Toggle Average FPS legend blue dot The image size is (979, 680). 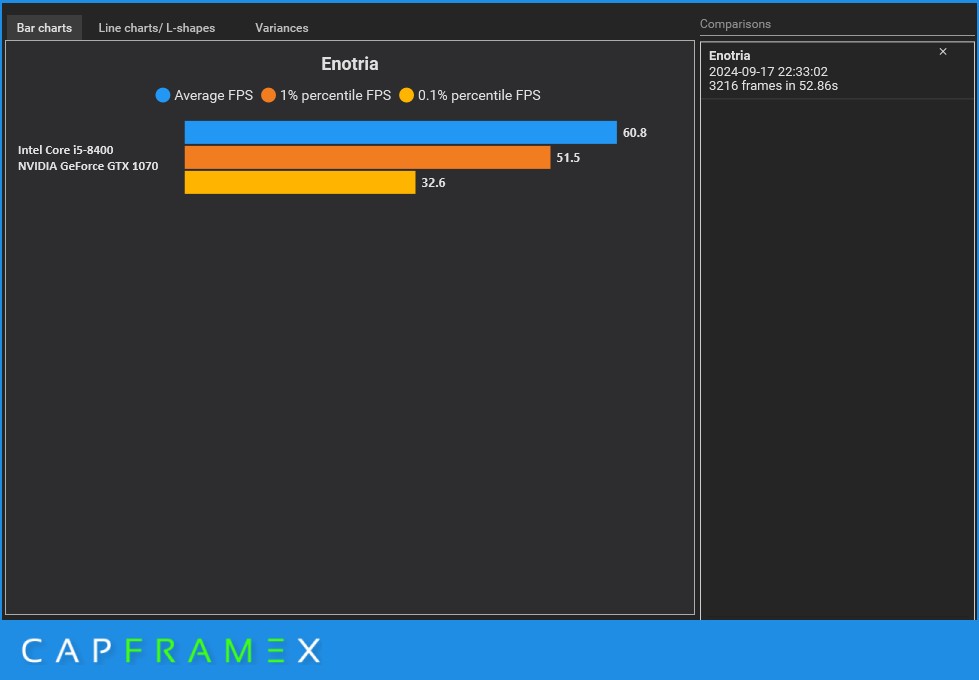[162, 96]
